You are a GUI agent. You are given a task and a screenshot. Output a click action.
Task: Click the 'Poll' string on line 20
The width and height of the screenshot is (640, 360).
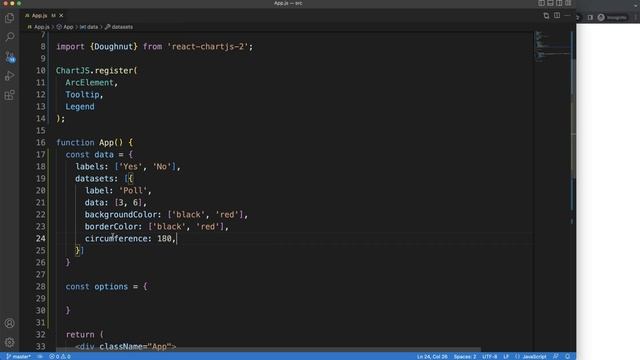(133, 191)
